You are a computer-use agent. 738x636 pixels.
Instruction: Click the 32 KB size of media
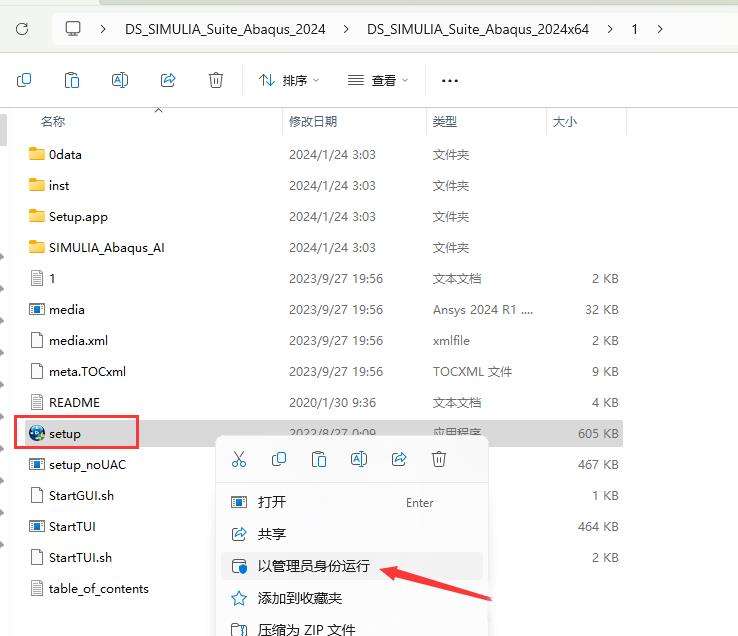click(x=602, y=309)
